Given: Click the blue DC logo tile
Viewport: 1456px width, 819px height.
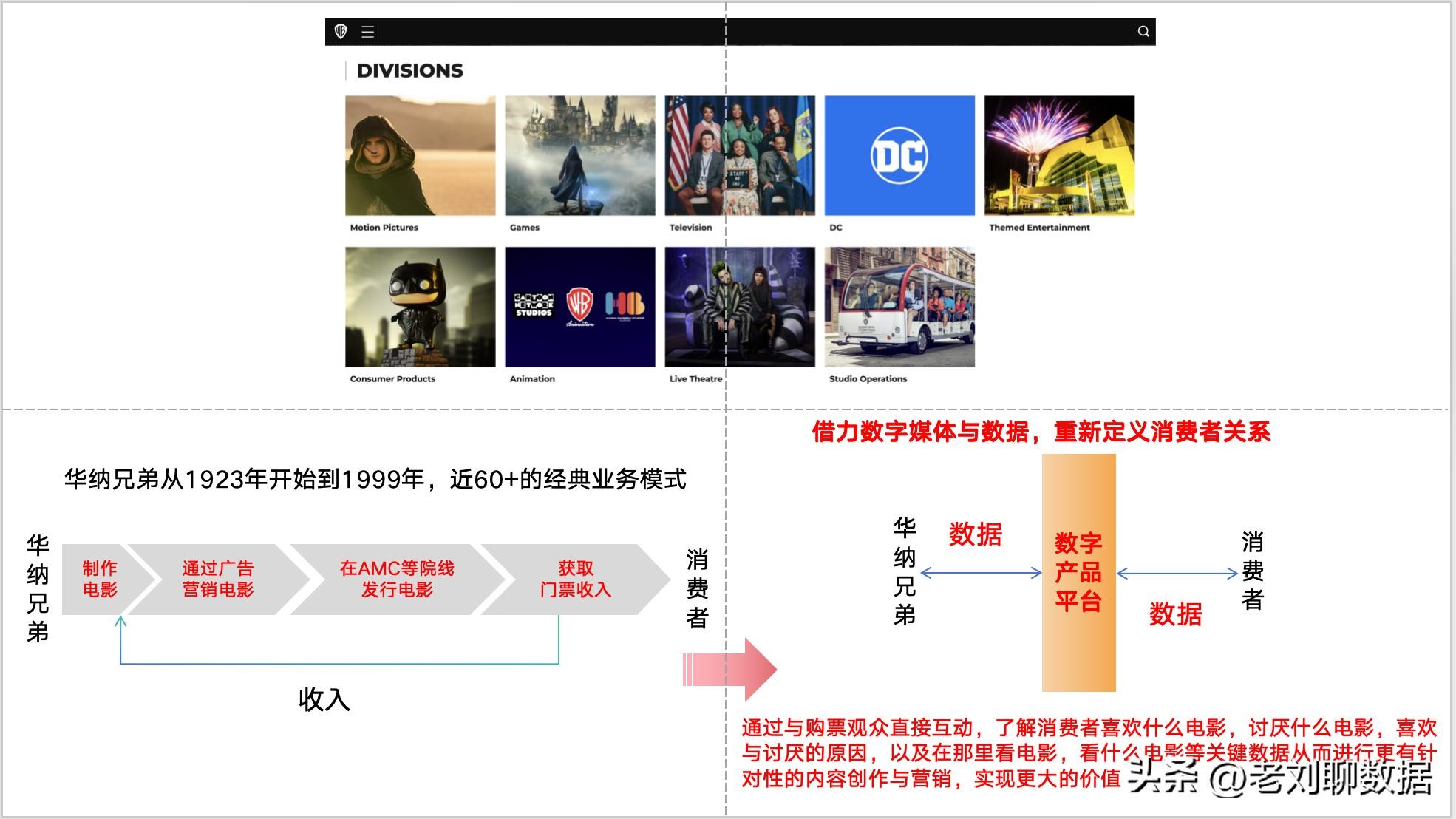Looking at the screenshot, I should [899, 155].
